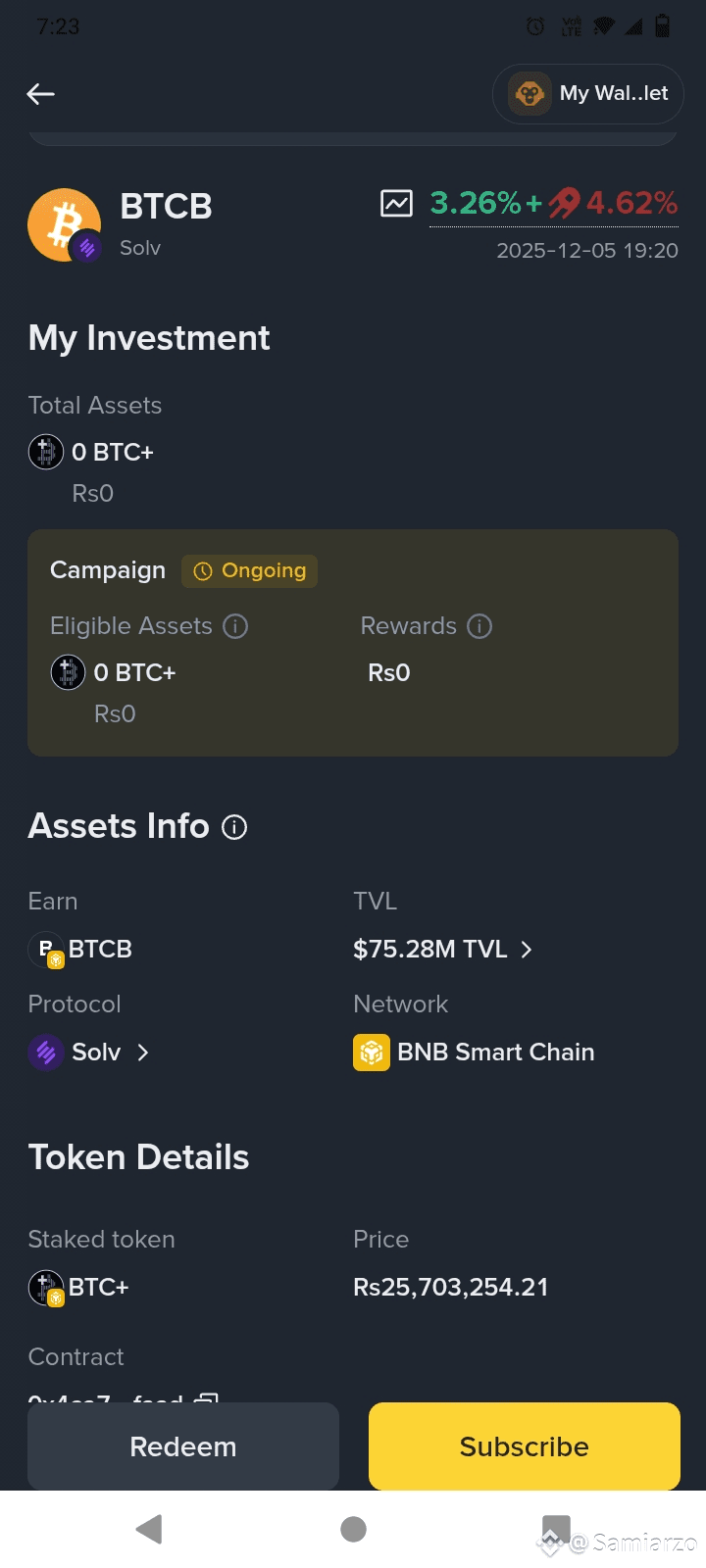Tap the BNB Smart Chain icon

coord(372,1053)
